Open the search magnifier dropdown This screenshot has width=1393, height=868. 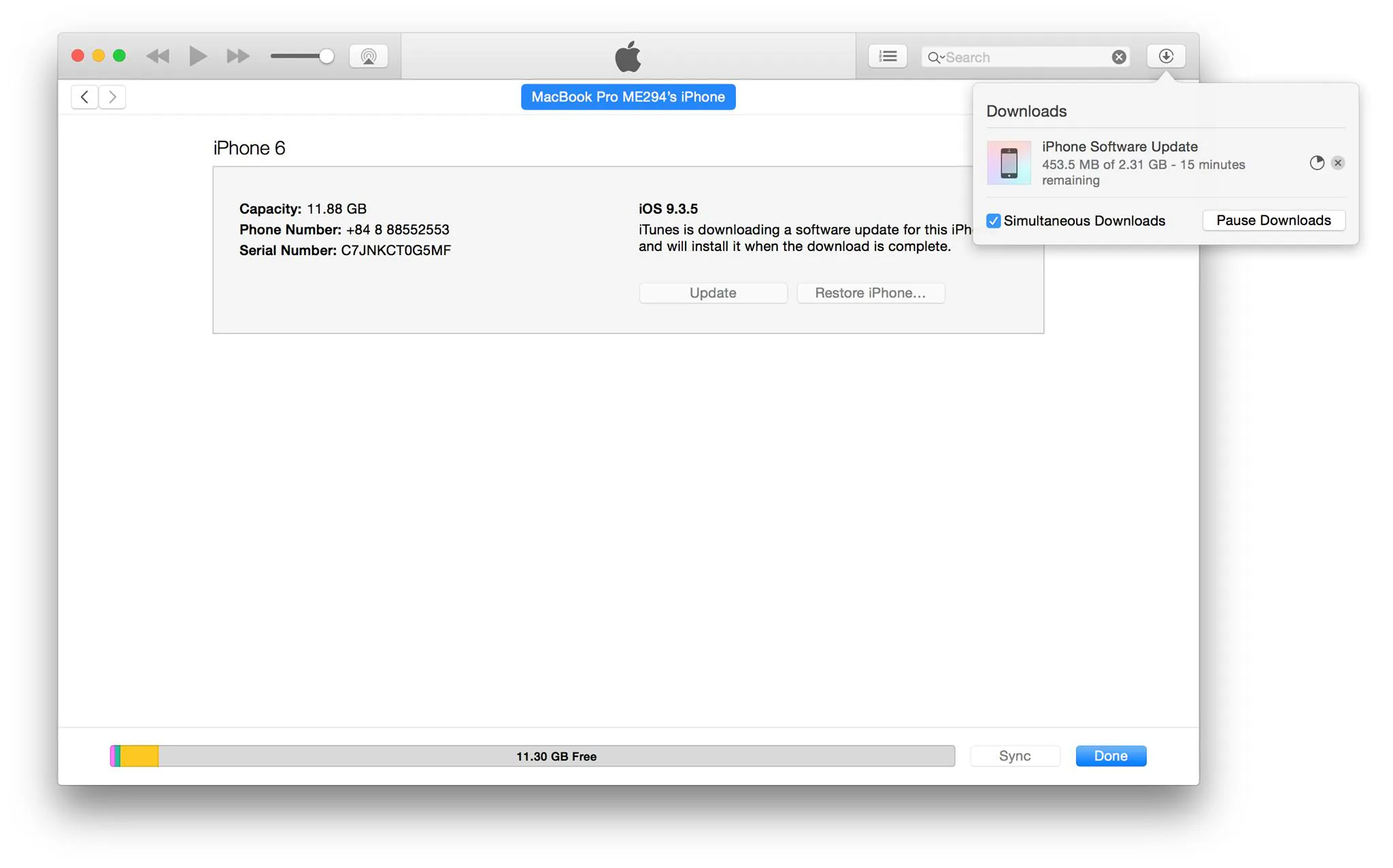[x=936, y=57]
